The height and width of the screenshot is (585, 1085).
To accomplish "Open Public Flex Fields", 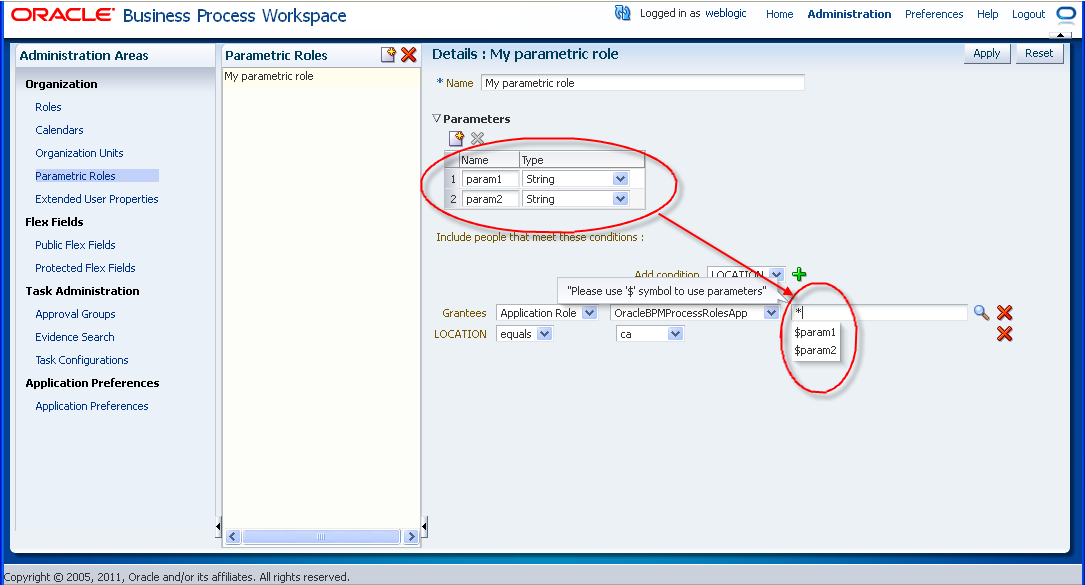I will (75, 244).
